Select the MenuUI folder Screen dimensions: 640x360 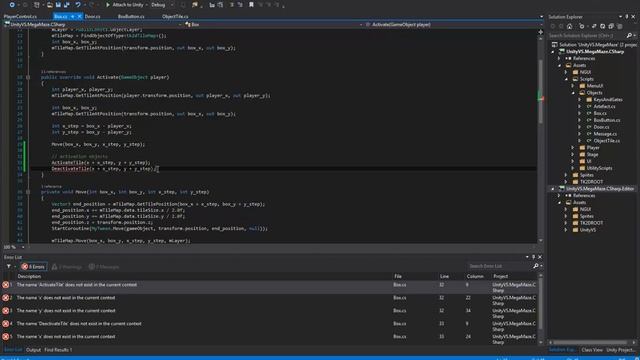(595, 86)
